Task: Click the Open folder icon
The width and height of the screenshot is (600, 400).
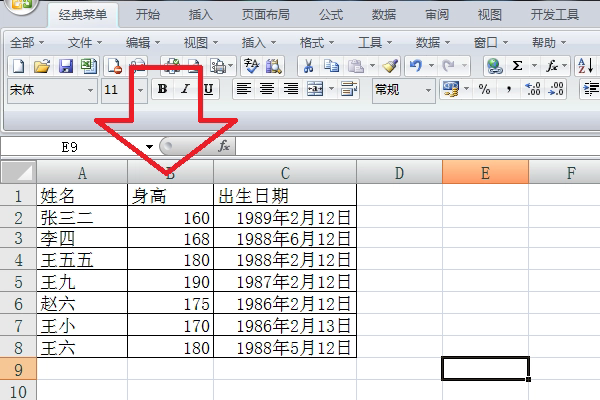Action: [x=42, y=66]
